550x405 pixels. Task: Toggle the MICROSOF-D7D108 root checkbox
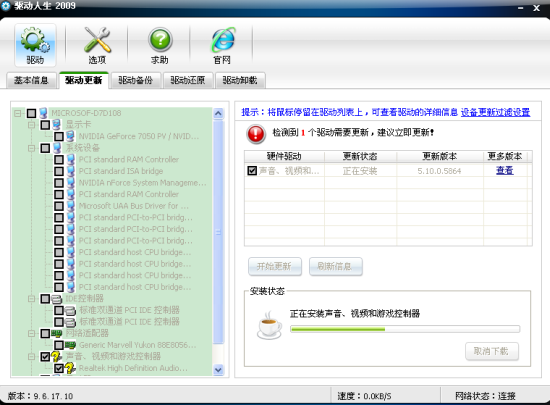click(32, 113)
